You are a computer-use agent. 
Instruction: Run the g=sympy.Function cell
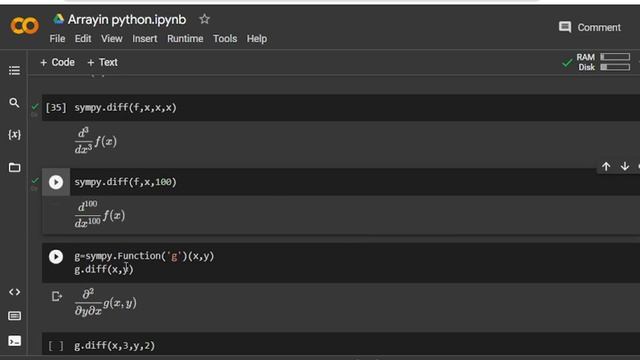coord(56,257)
